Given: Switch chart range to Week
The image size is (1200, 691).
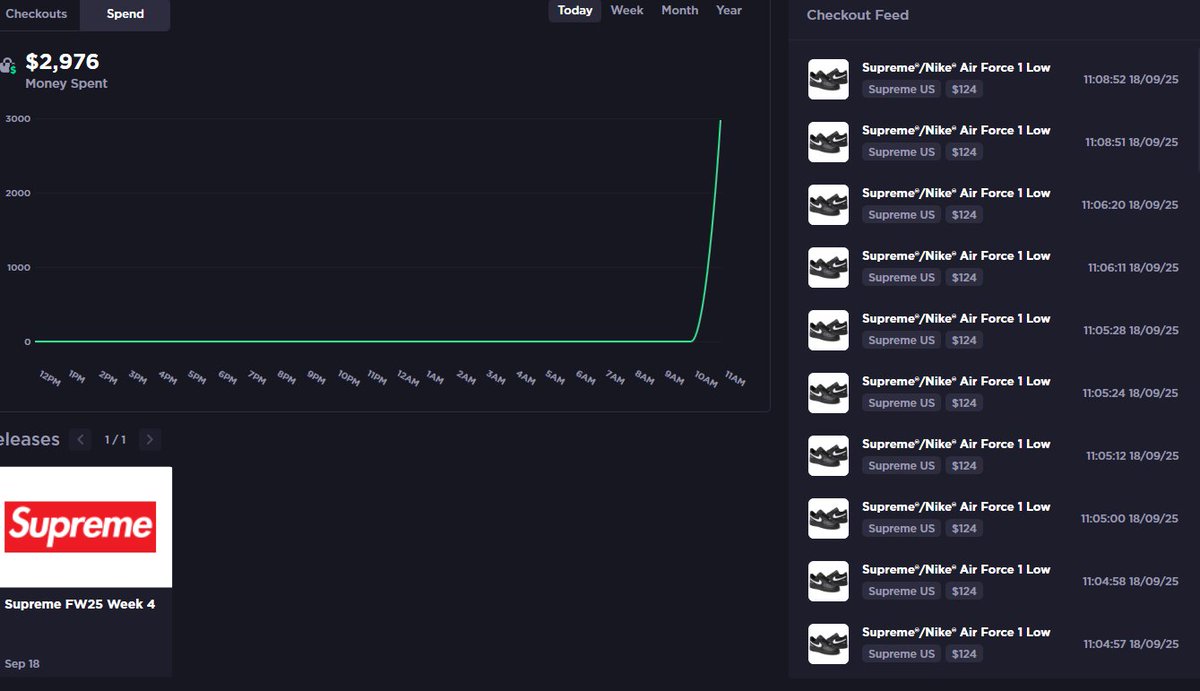Looking at the screenshot, I should coord(627,10).
